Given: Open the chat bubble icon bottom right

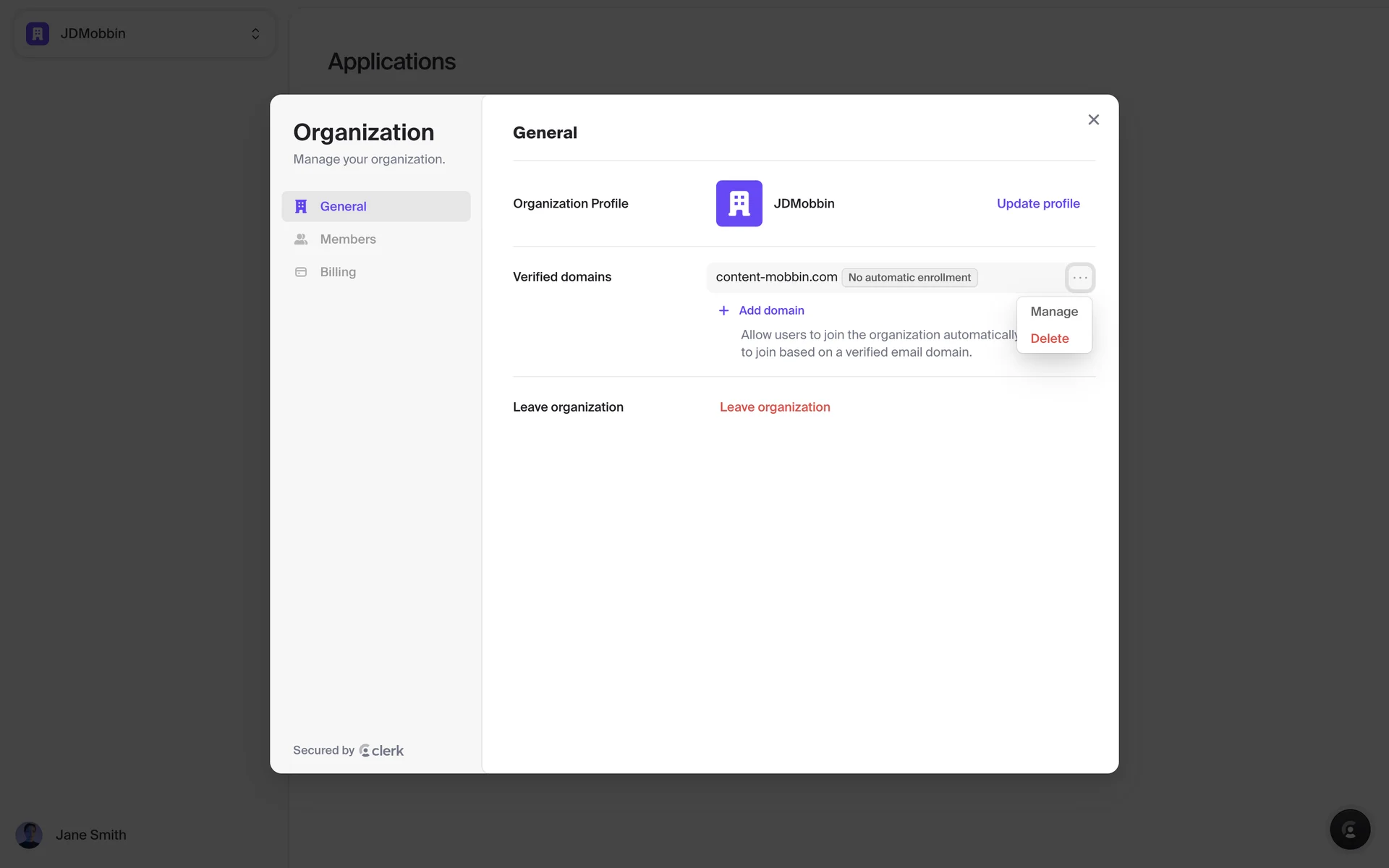Looking at the screenshot, I should click(x=1349, y=829).
